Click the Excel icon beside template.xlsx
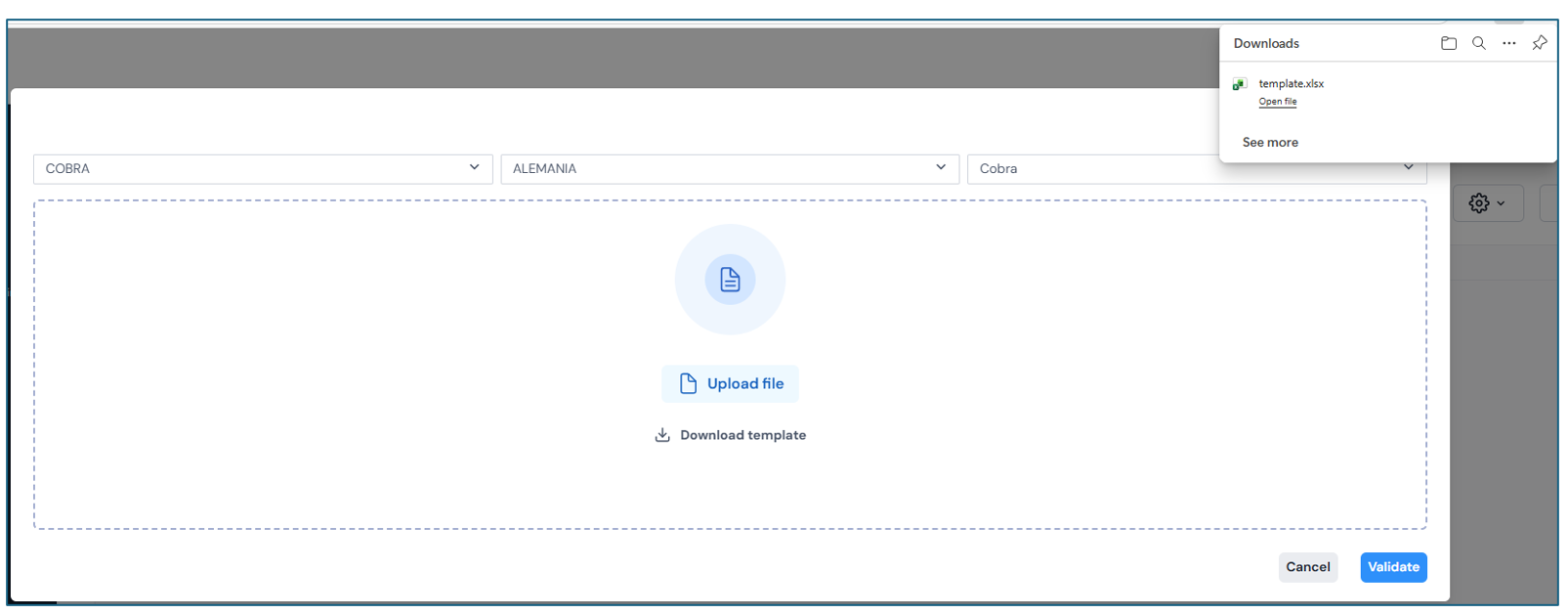The height and width of the screenshot is (614, 1568). tap(1240, 84)
